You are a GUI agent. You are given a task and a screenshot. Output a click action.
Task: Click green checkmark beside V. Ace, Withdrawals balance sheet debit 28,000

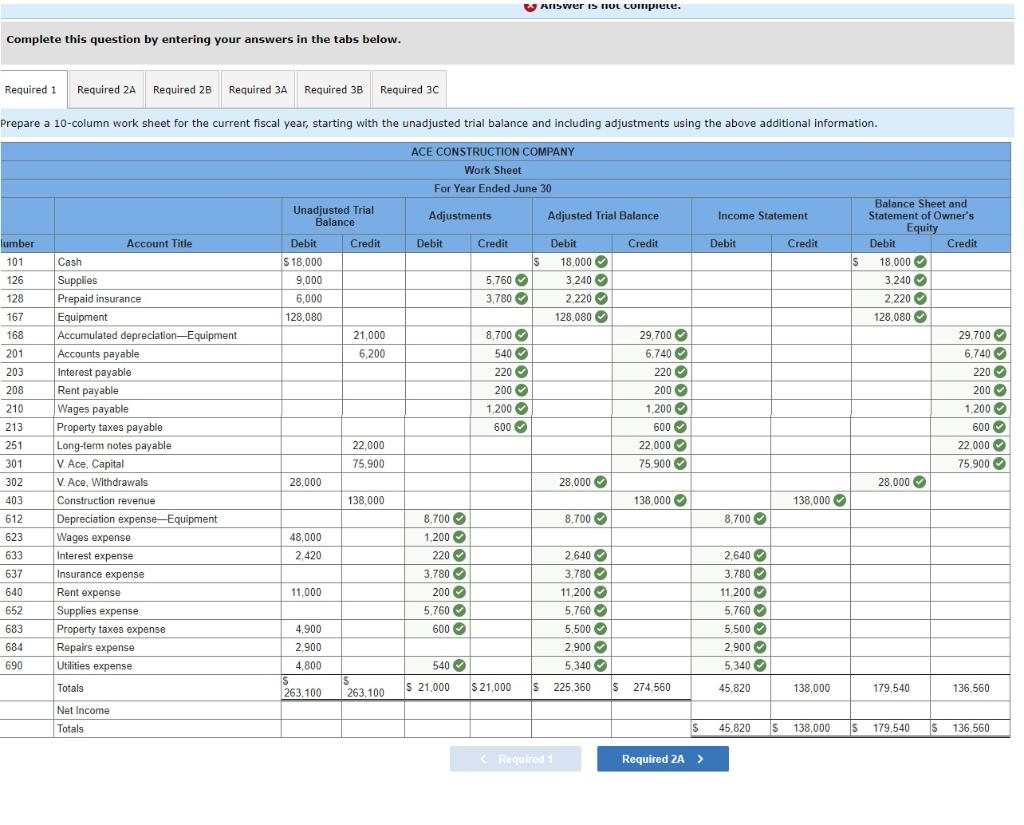click(920, 482)
